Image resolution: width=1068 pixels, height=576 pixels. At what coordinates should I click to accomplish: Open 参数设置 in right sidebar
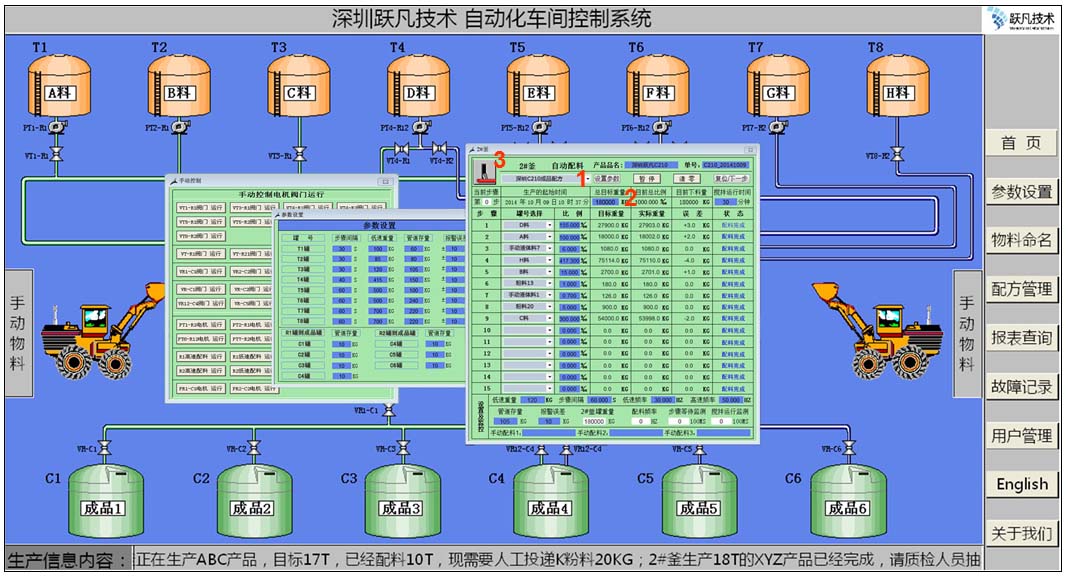coord(1020,192)
